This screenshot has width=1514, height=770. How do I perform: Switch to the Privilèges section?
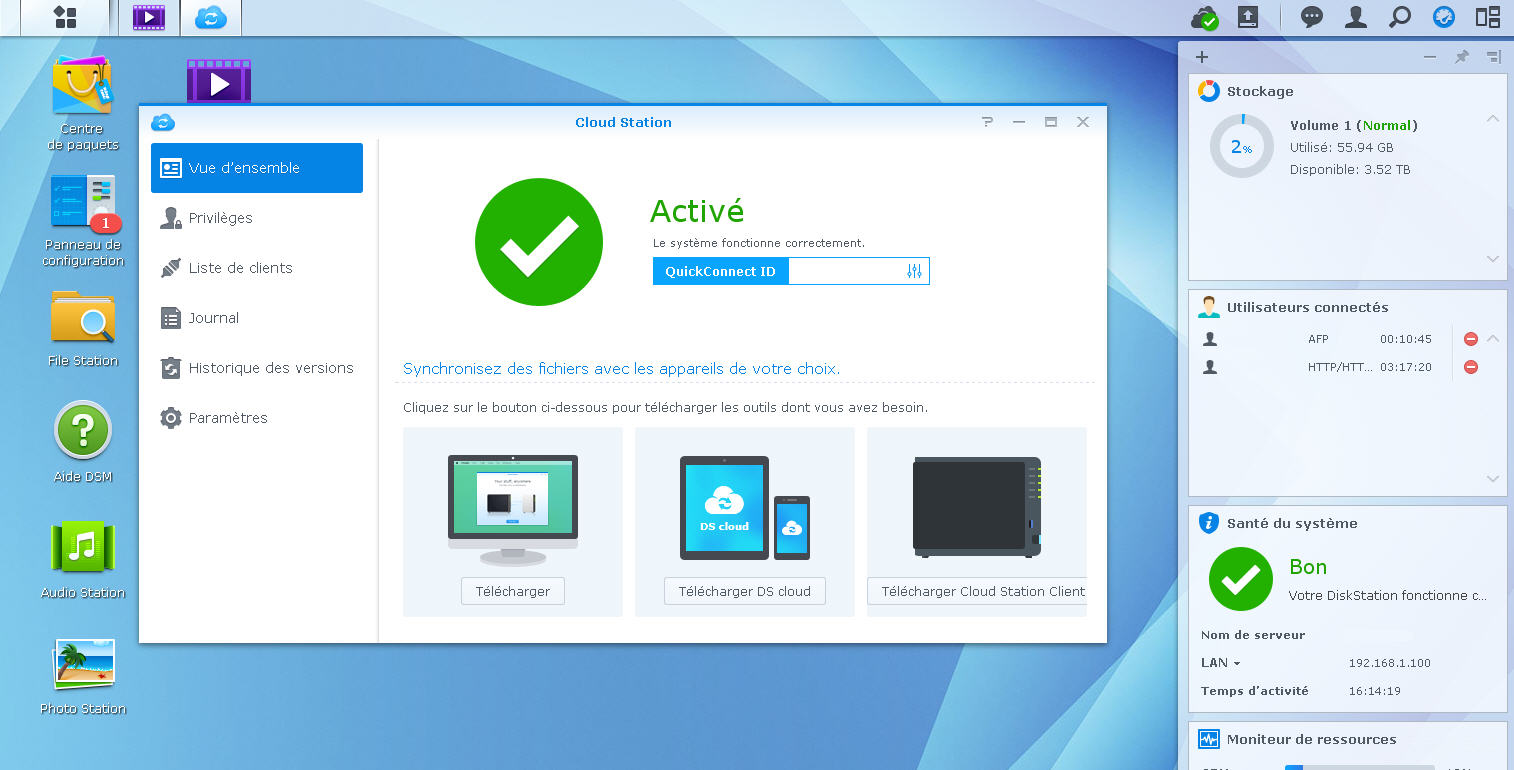[220, 218]
